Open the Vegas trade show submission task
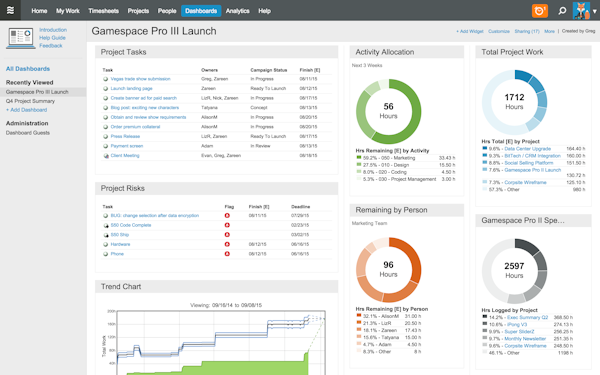This screenshot has width=600, height=375. point(140,79)
